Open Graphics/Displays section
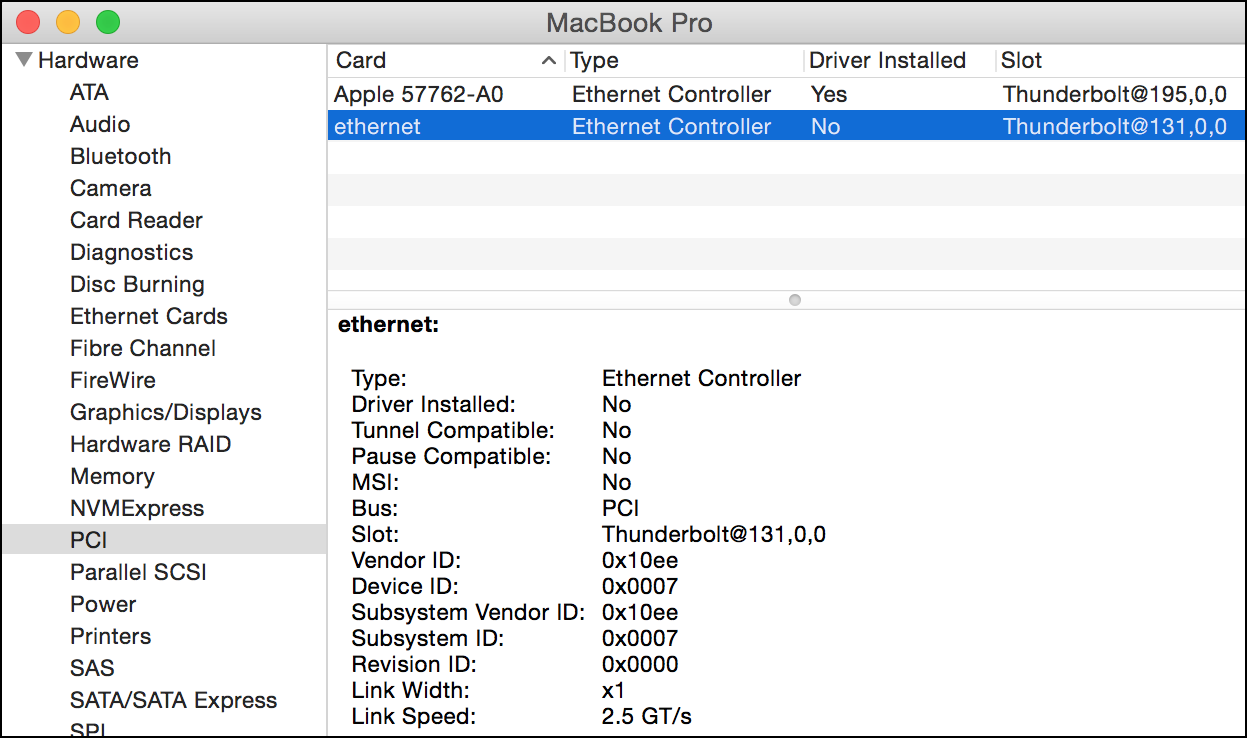The image size is (1247, 738). [166, 412]
